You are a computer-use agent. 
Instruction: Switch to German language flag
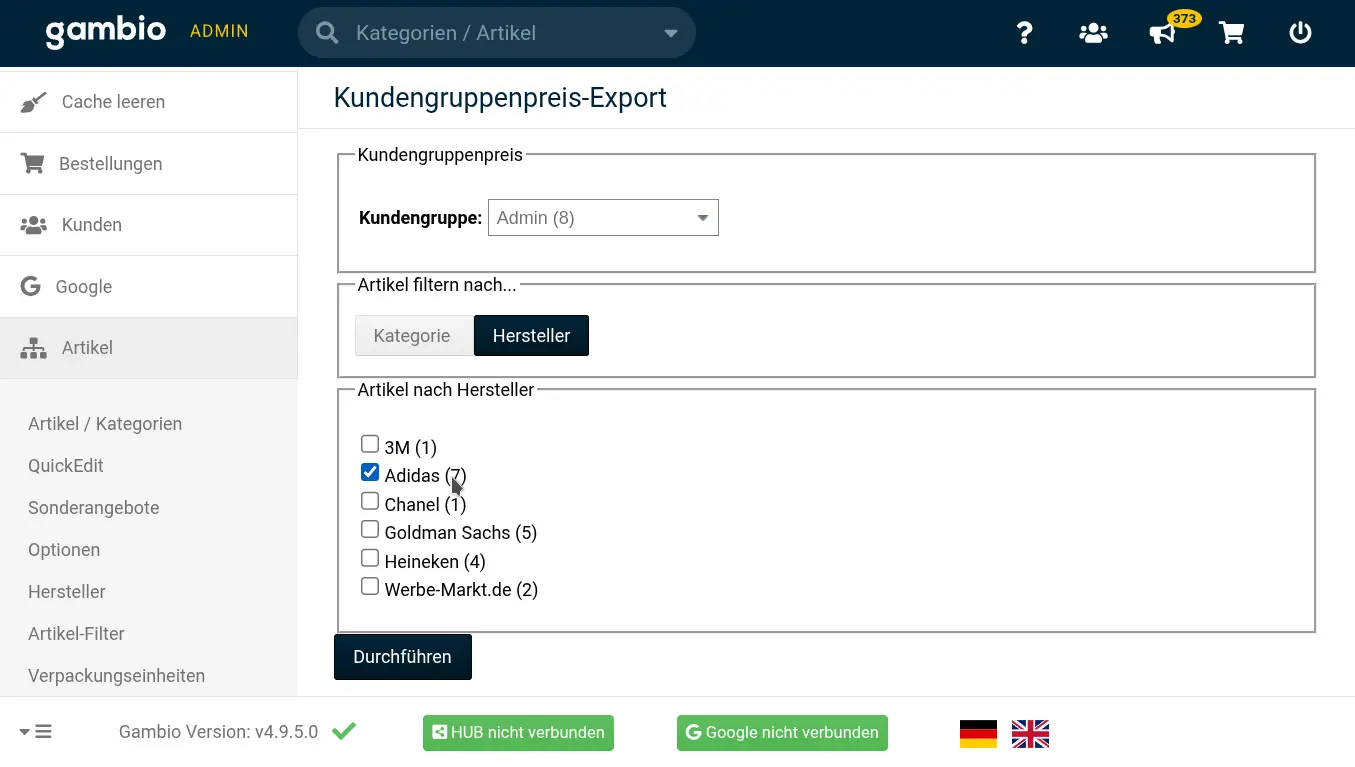978,733
